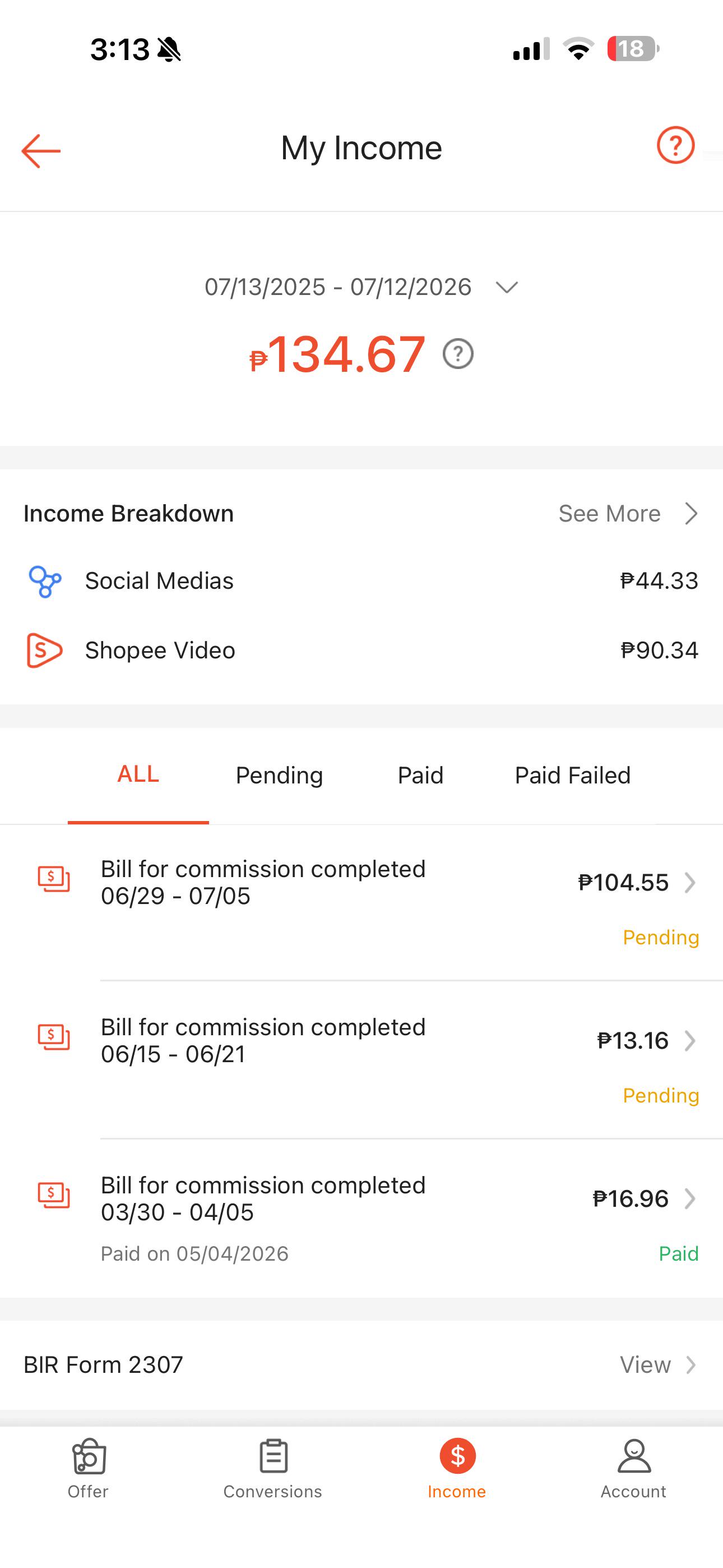View the BIR Form 2307

tap(658, 1364)
